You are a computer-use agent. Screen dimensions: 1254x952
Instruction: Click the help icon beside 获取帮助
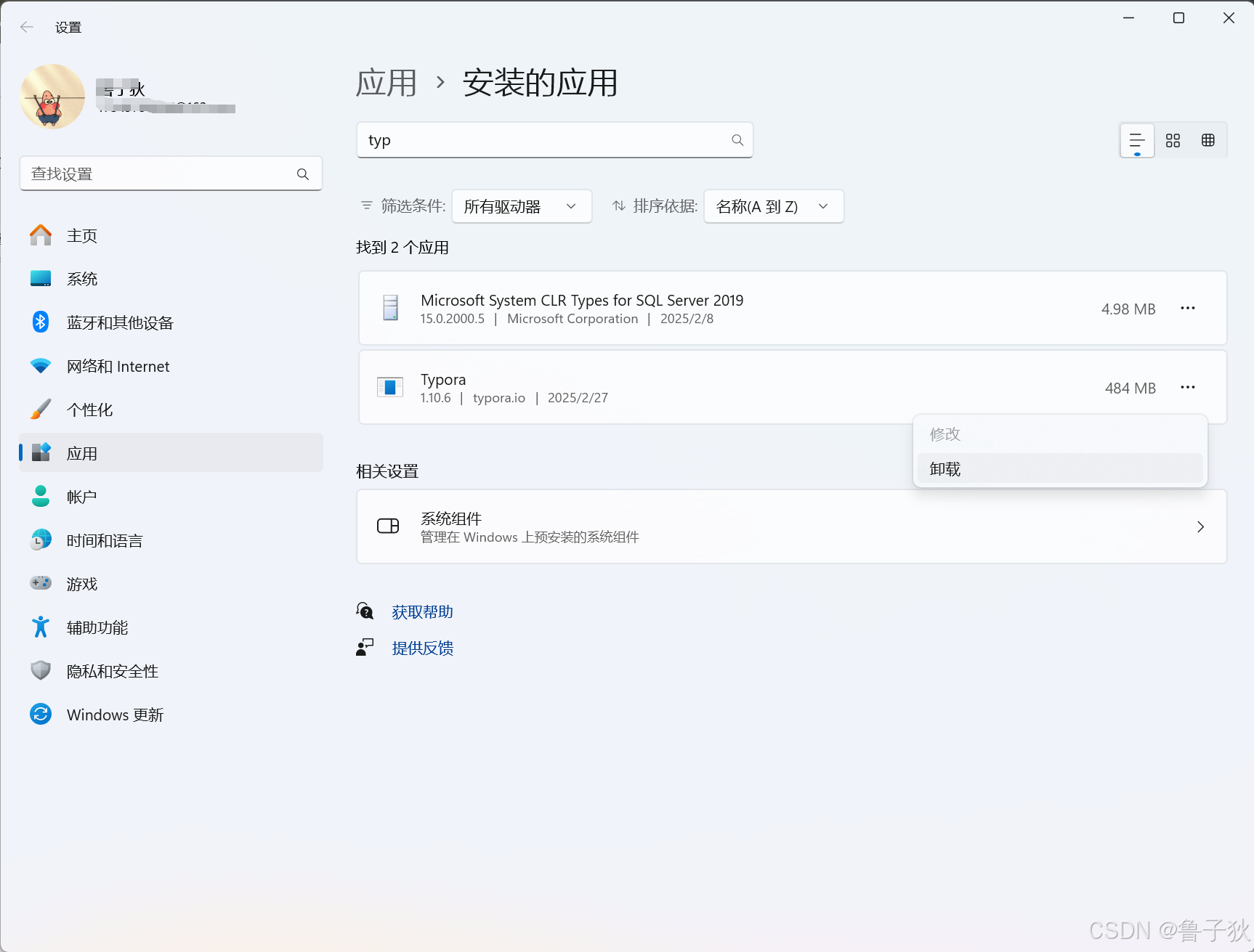(365, 611)
